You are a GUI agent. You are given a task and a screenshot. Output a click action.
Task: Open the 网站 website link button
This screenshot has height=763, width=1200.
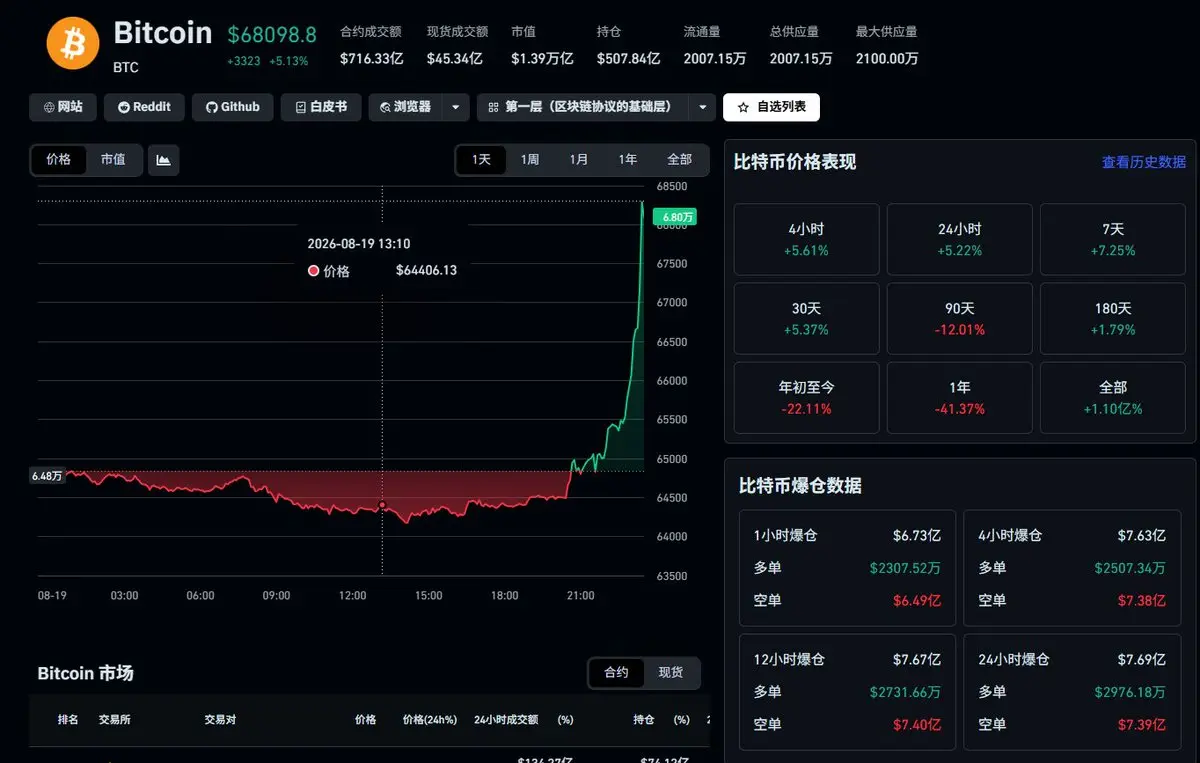[x=63, y=107]
